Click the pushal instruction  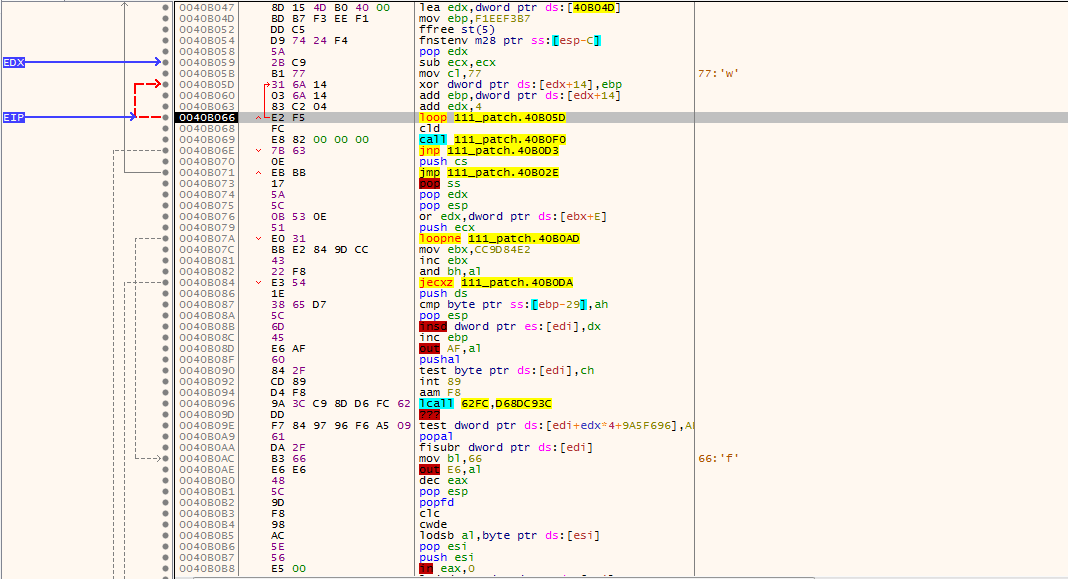pos(439,360)
